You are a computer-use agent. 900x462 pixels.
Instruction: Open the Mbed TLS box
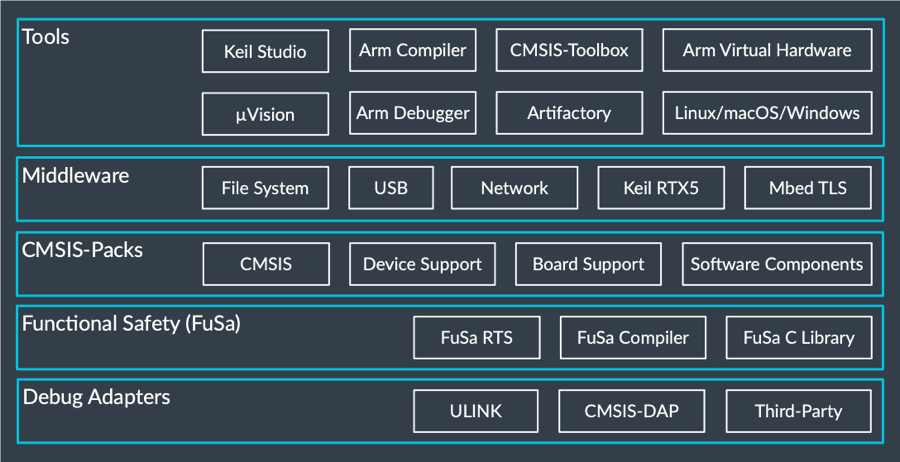tap(807, 188)
